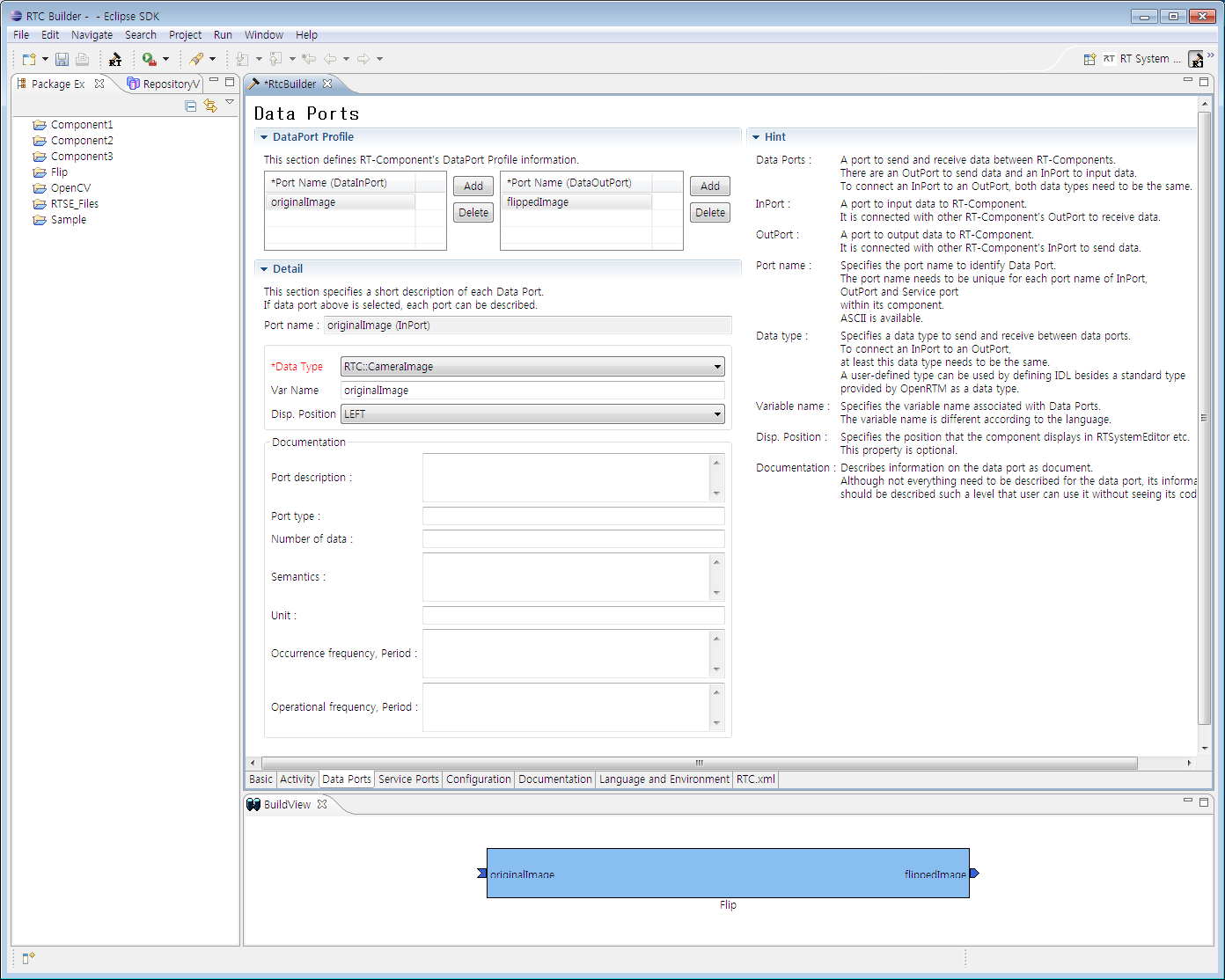Viewport: 1225px width, 980px height.
Task: Run the External Tools launch icon
Action: (x=149, y=59)
